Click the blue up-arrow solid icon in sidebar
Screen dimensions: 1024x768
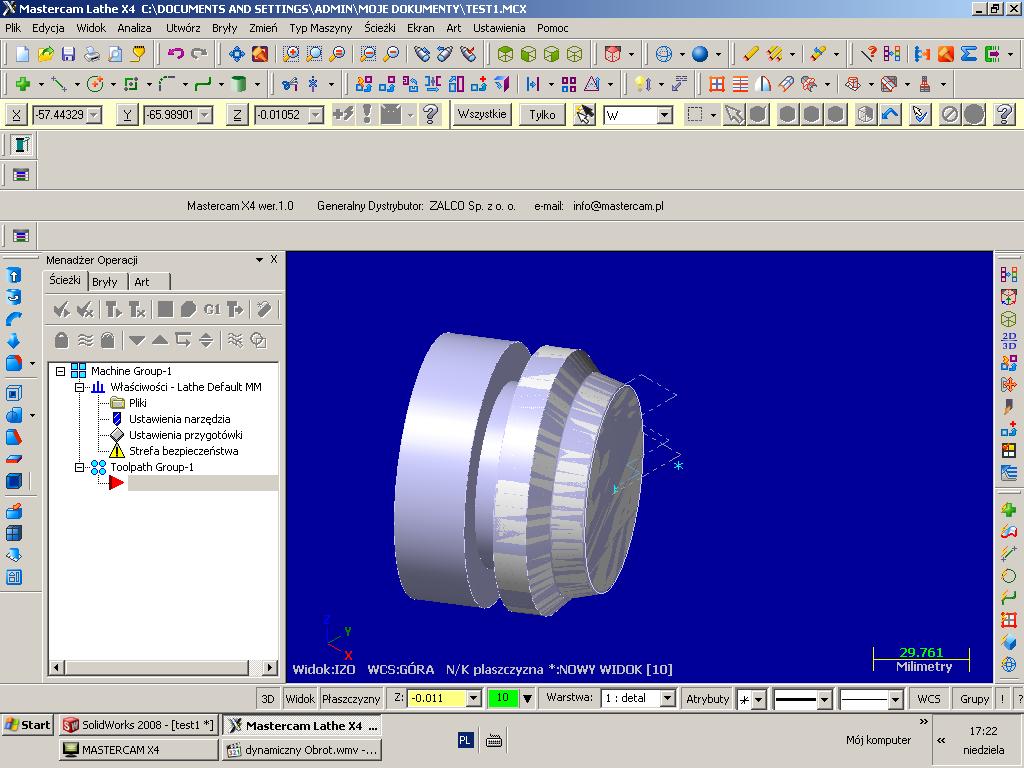(14, 276)
